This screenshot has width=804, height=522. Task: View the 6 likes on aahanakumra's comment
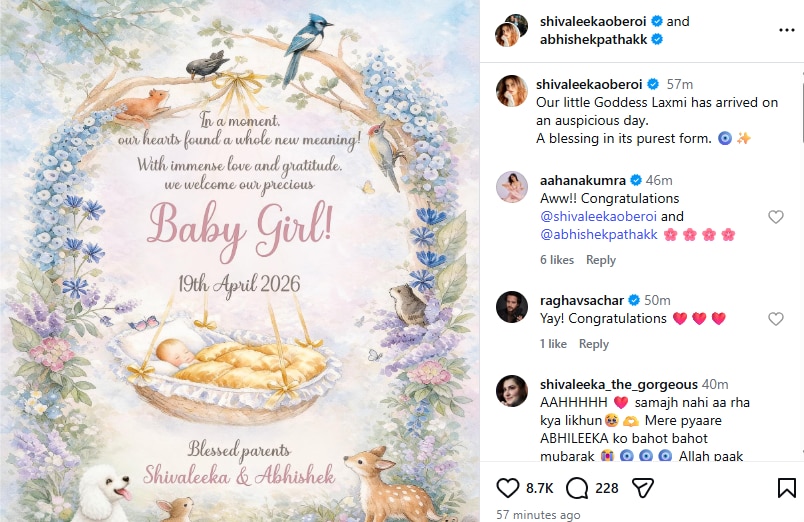pos(557,260)
